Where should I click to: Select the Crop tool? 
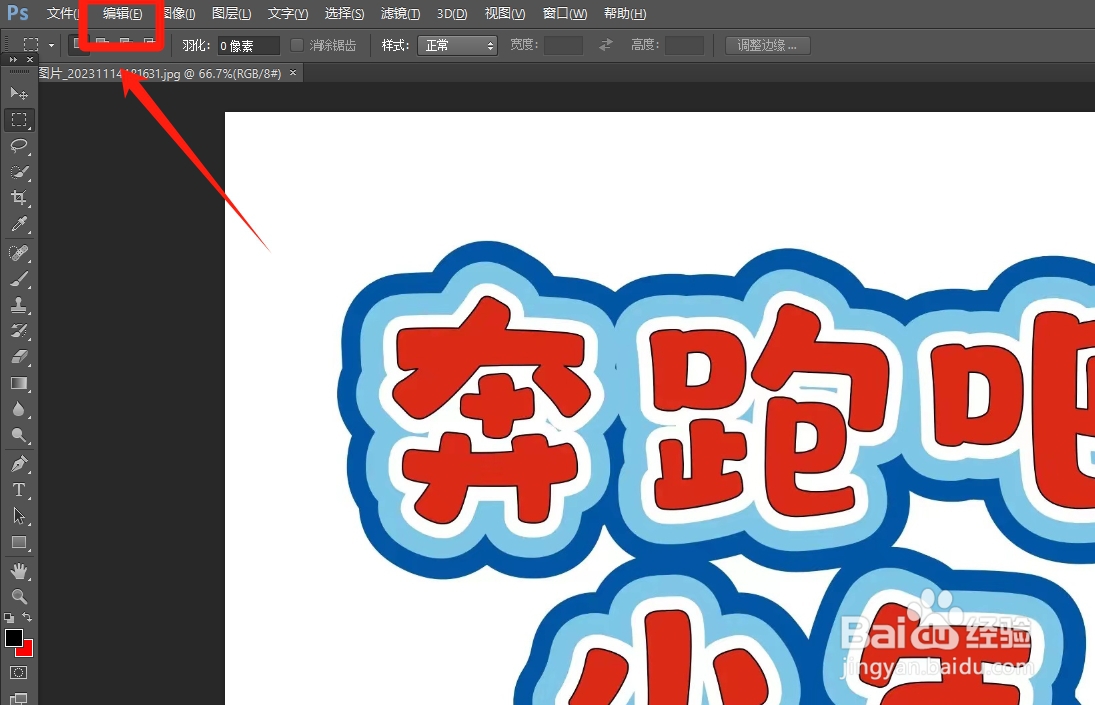[x=19, y=198]
